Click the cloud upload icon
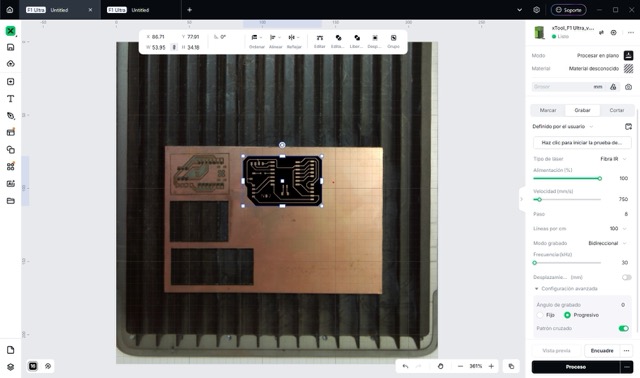This screenshot has width=640, height=378. point(11,64)
